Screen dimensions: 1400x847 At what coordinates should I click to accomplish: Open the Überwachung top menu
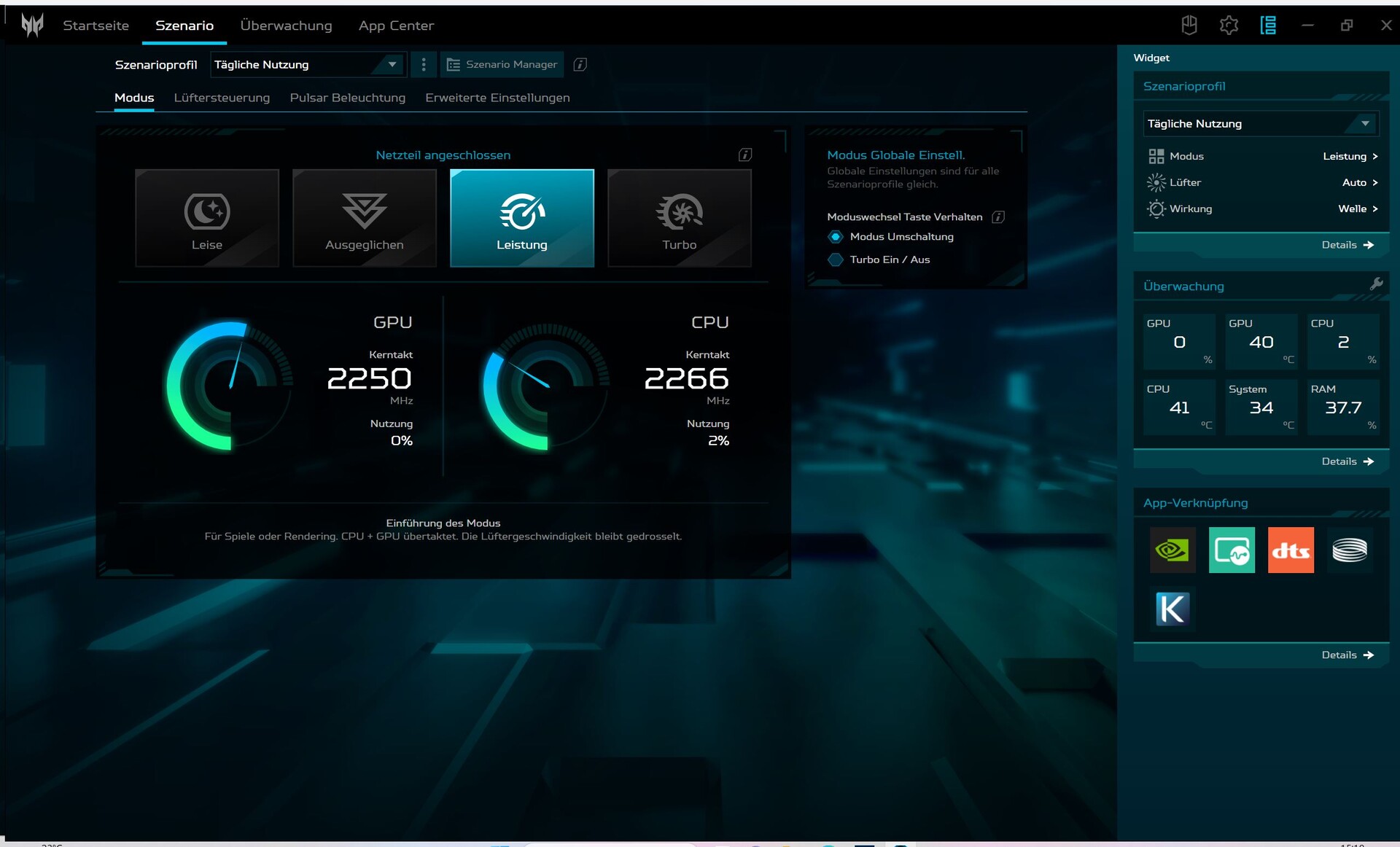coord(286,26)
